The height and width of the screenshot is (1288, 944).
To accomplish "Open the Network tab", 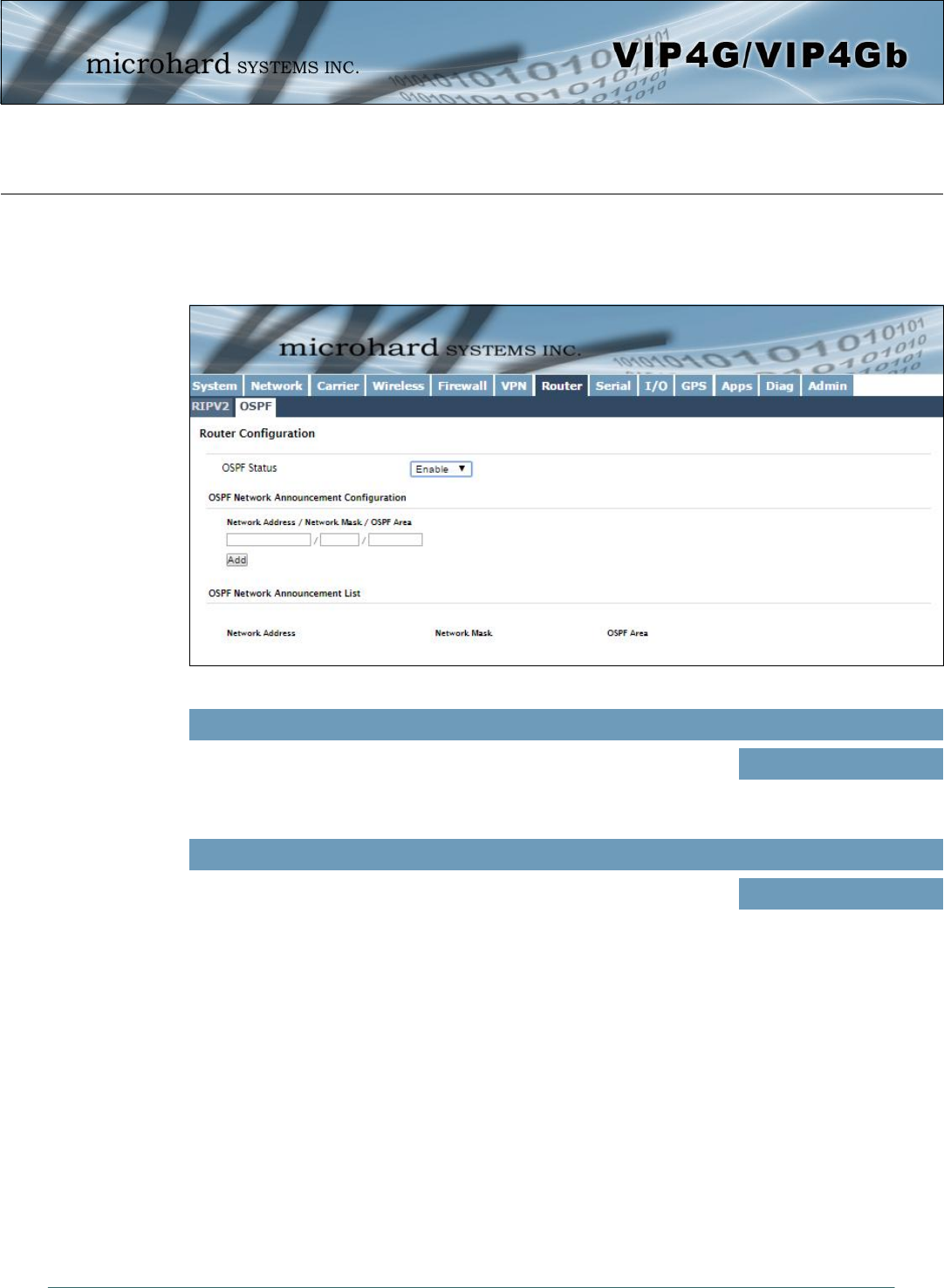I will coord(277,385).
